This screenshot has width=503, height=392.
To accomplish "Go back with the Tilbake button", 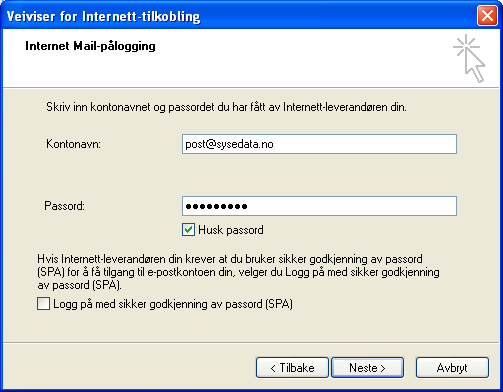I will (292, 368).
